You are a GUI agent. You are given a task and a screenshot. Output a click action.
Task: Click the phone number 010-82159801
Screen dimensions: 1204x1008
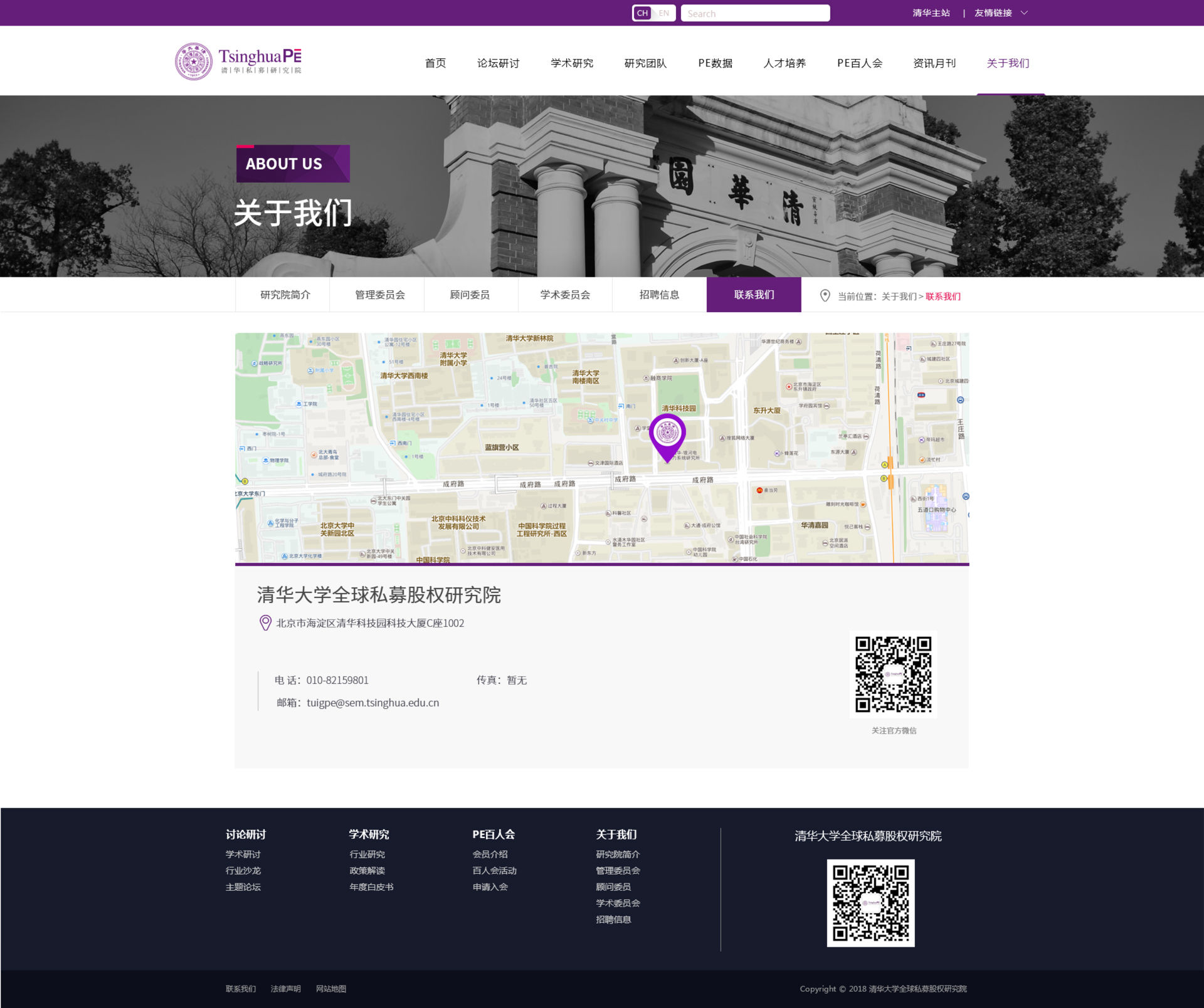coord(337,680)
